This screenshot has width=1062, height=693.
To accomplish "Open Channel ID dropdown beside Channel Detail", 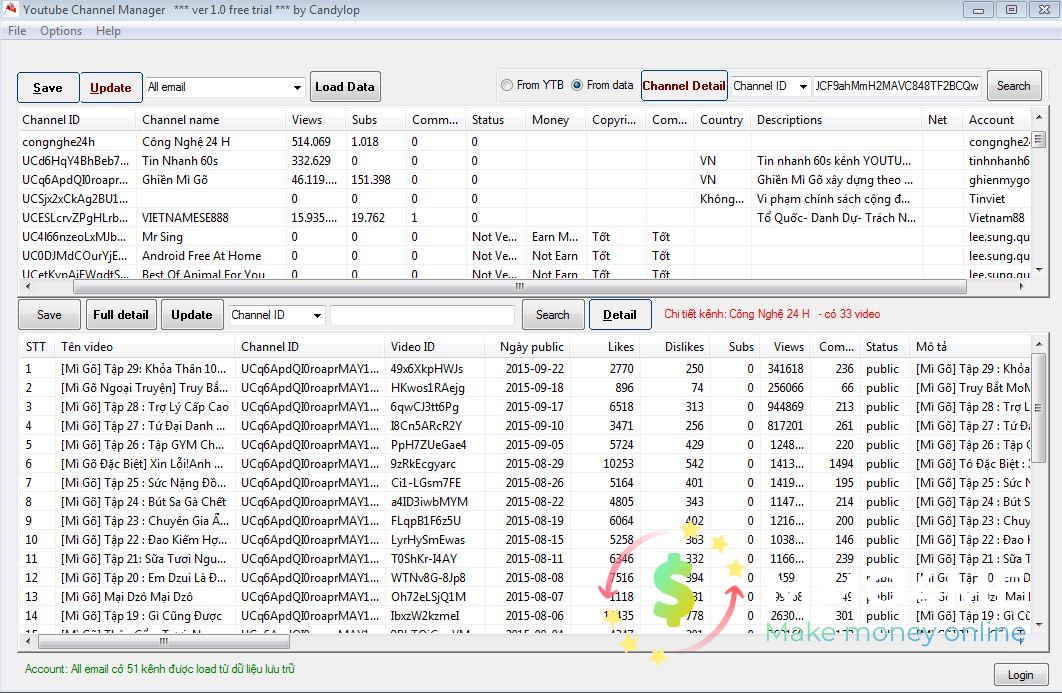I will [x=803, y=87].
